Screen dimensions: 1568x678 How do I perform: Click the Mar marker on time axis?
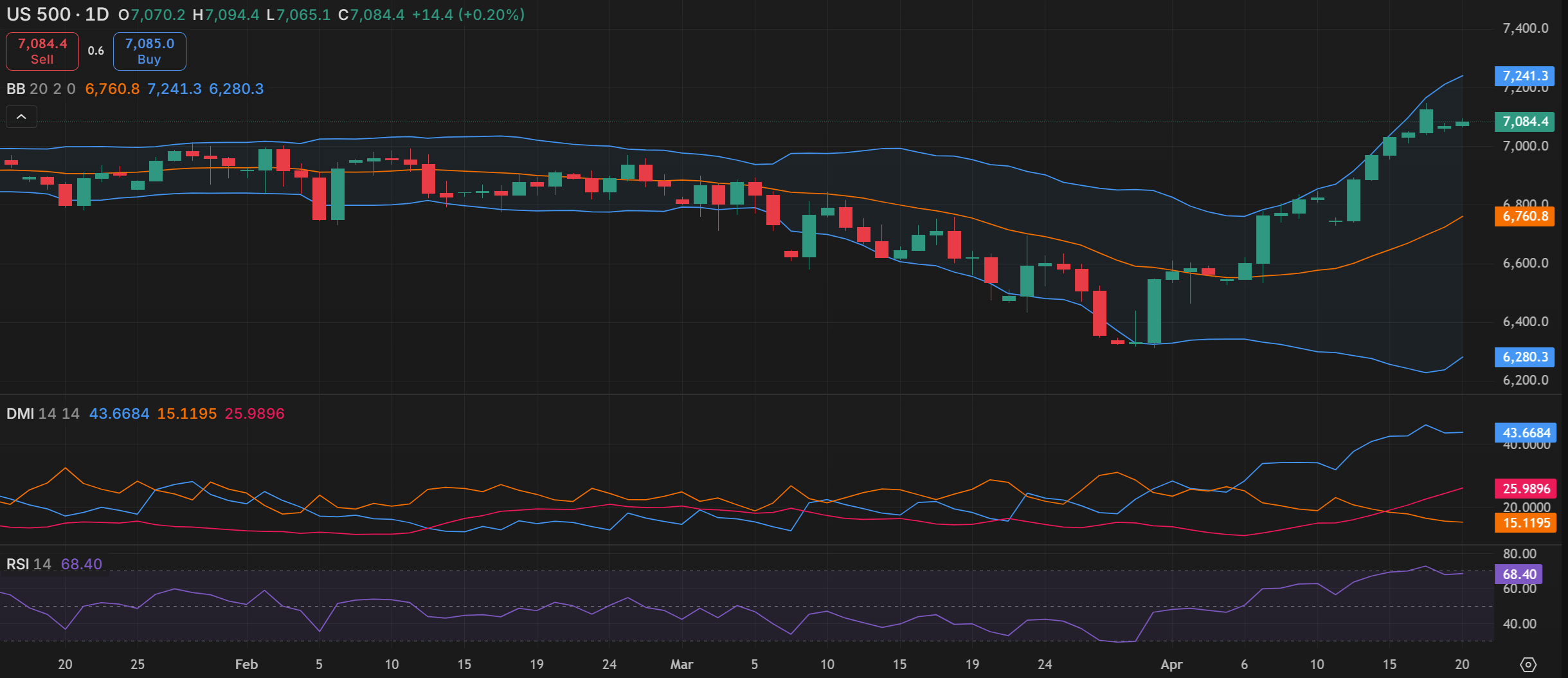(681, 664)
